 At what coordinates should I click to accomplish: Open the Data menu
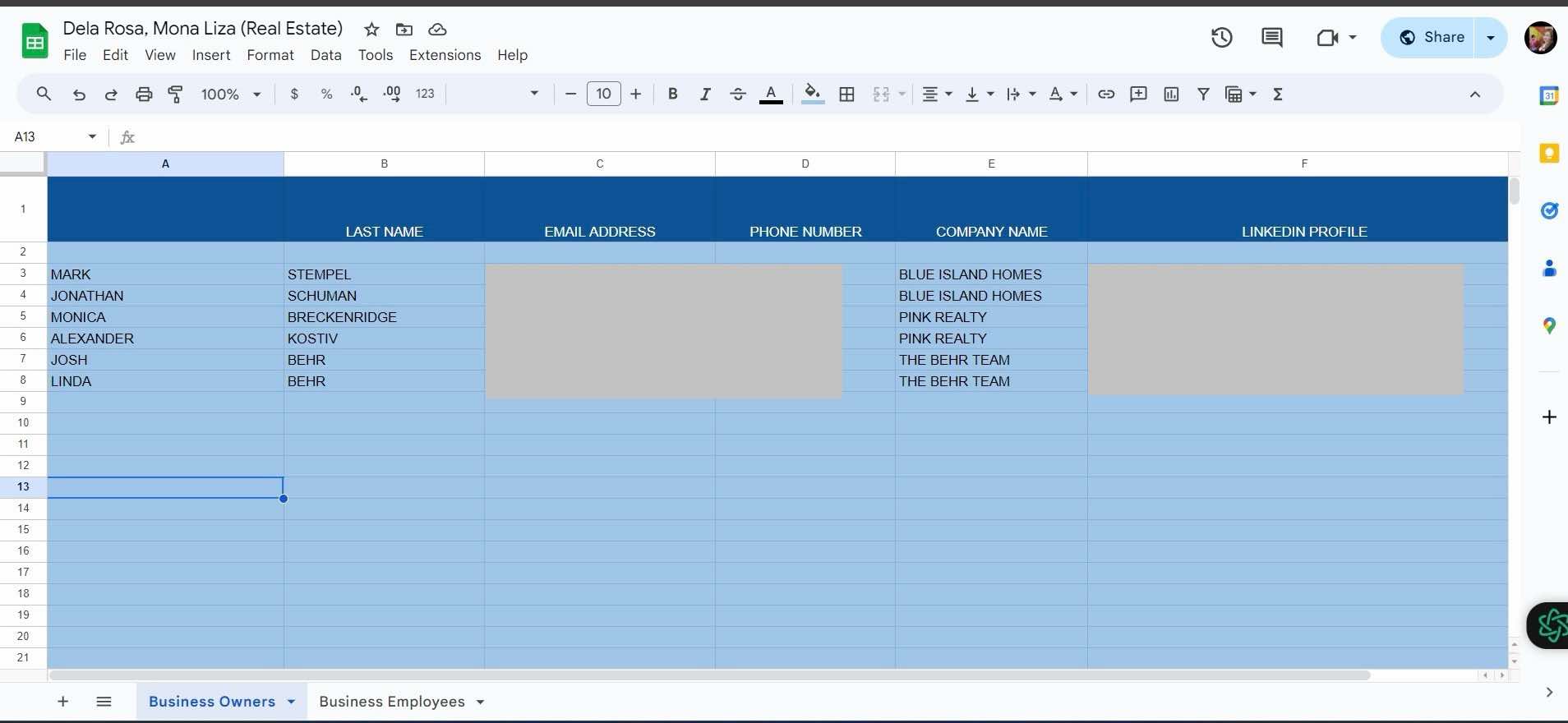[325, 55]
